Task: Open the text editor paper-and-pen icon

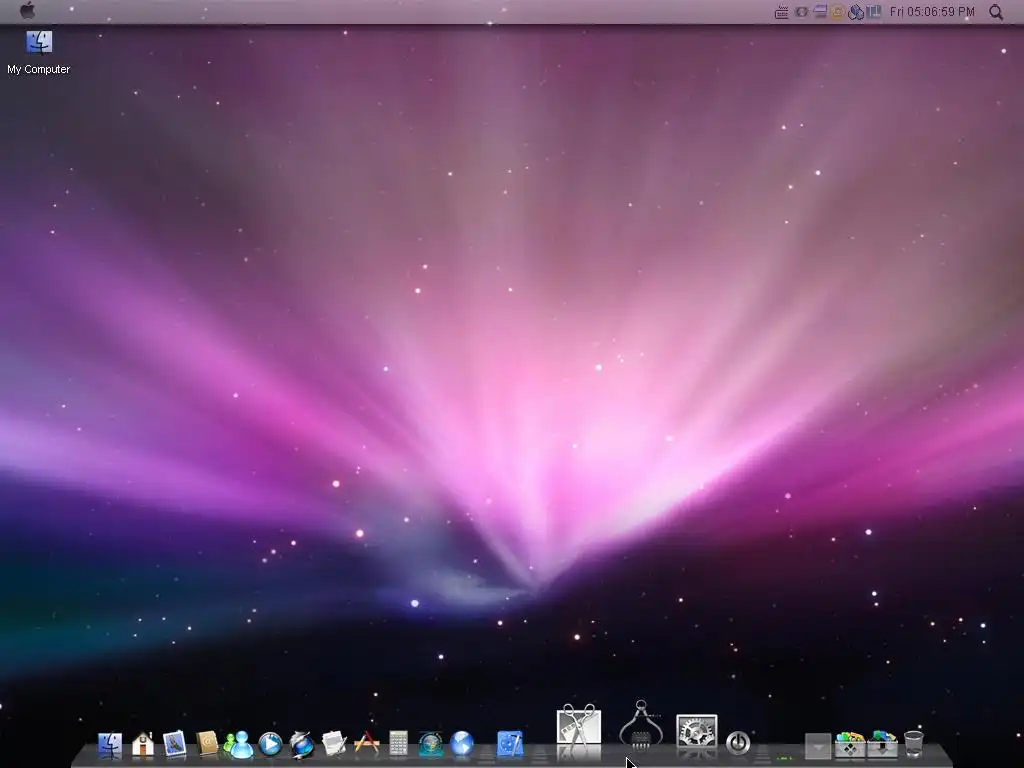Action: click(334, 744)
